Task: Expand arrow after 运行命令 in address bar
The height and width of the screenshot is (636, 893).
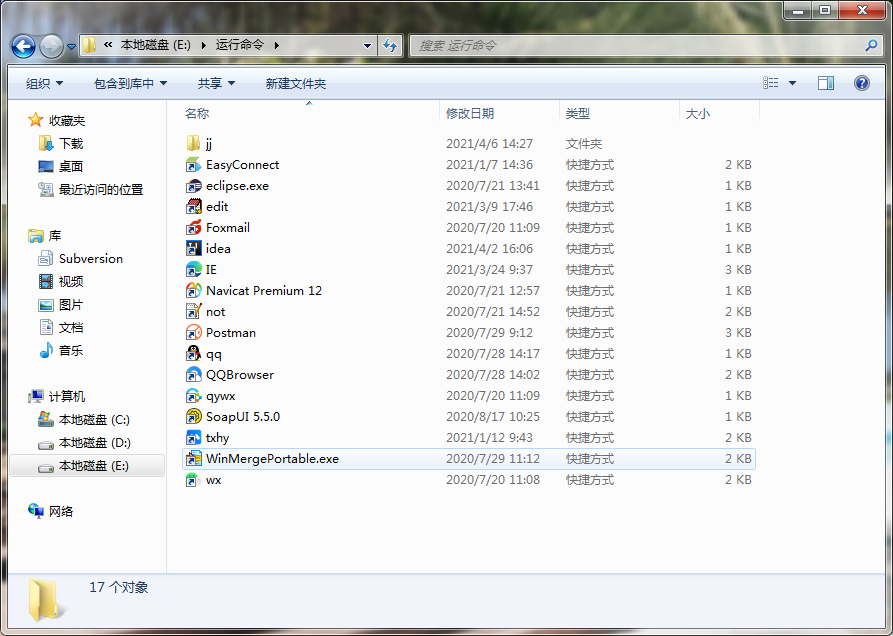Action: 277,45
